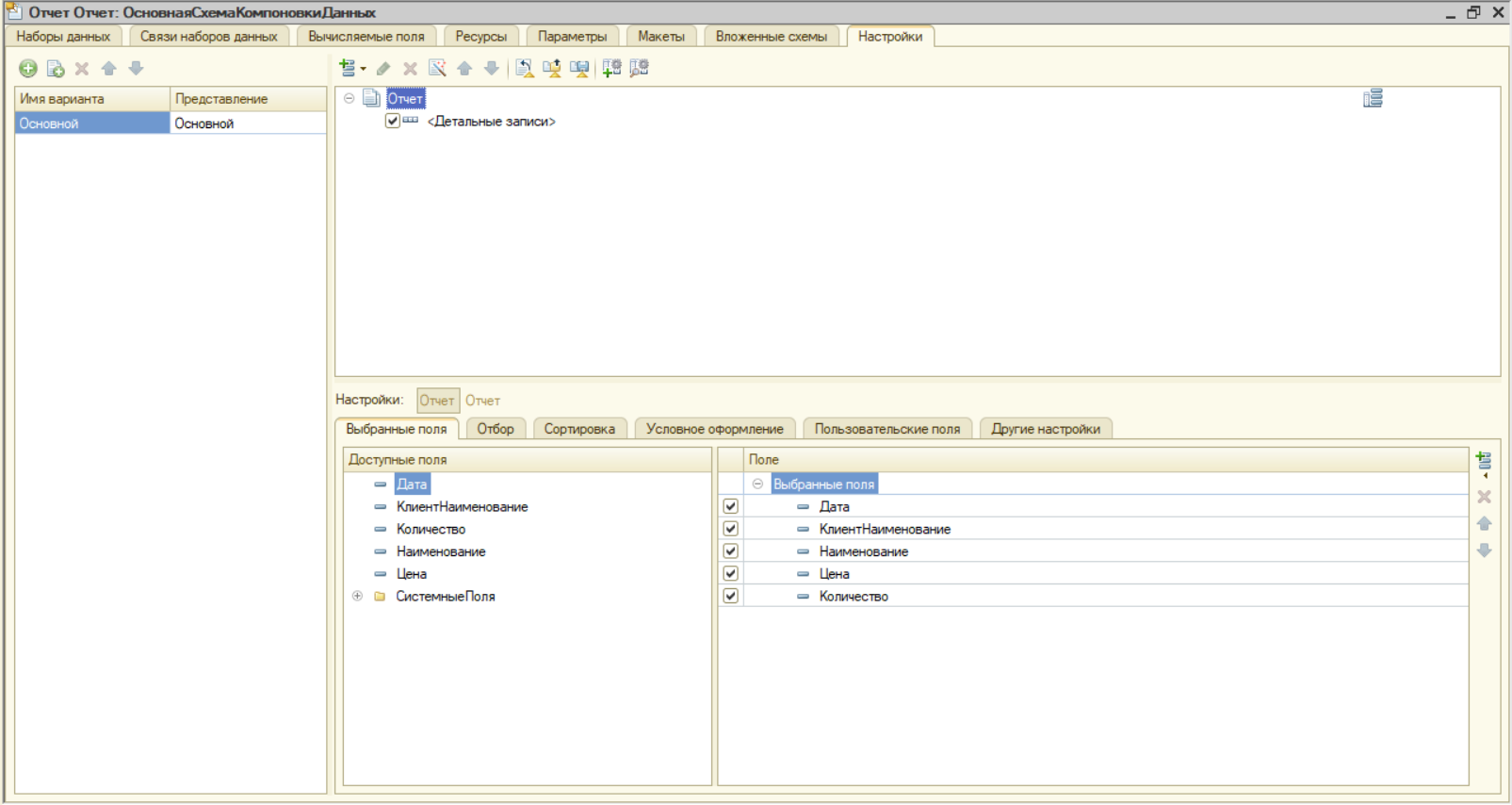Image resolution: width=1512 pixels, height=805 pixels.
Task: Select Дата in available fields
Action: pos(412,484)
